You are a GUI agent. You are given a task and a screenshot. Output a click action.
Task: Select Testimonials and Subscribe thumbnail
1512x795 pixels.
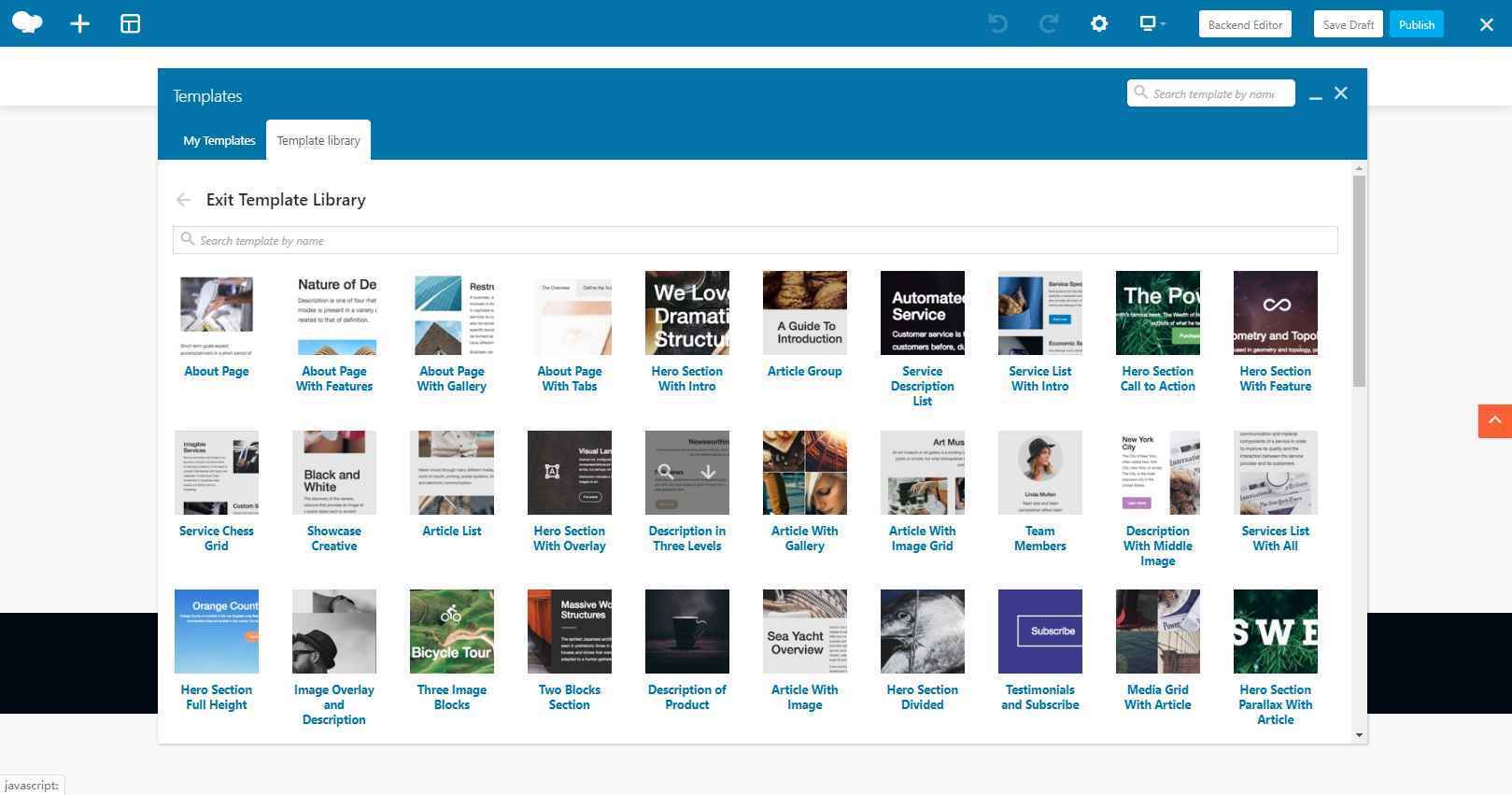point(1040,632)
